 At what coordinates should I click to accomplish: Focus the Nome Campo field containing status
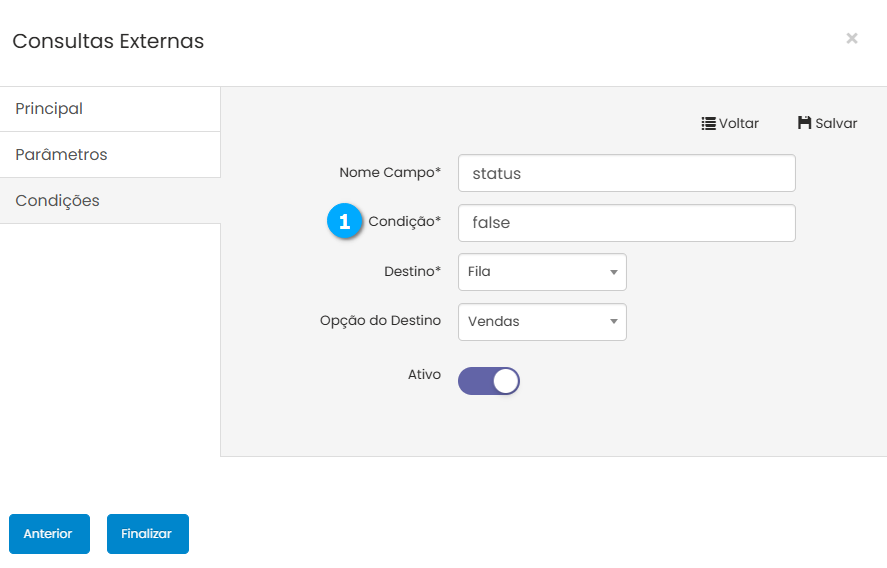tap(626, 173)
